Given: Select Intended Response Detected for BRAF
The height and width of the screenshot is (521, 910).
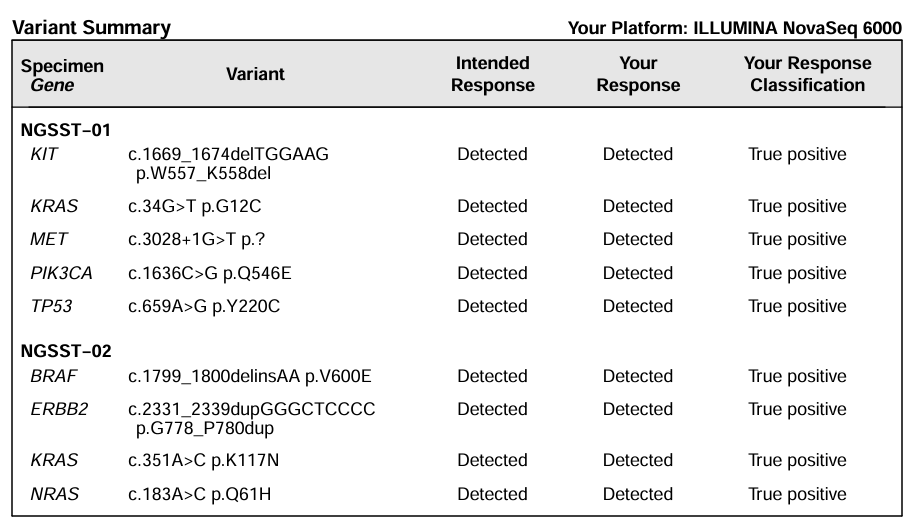Looking at the screenshot, I should [x=492, y=376].
